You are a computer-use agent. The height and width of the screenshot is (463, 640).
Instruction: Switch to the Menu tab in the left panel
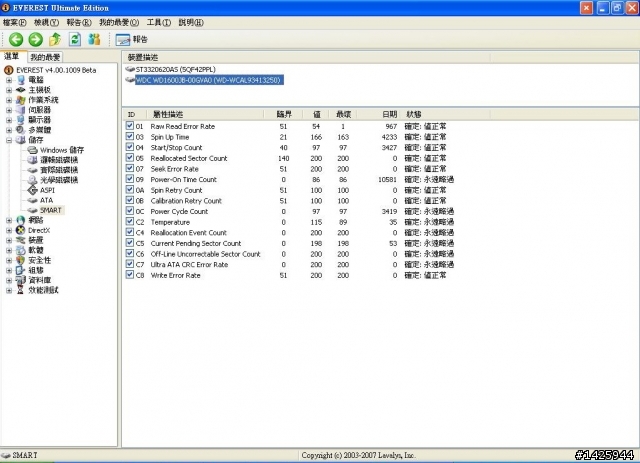12,56
